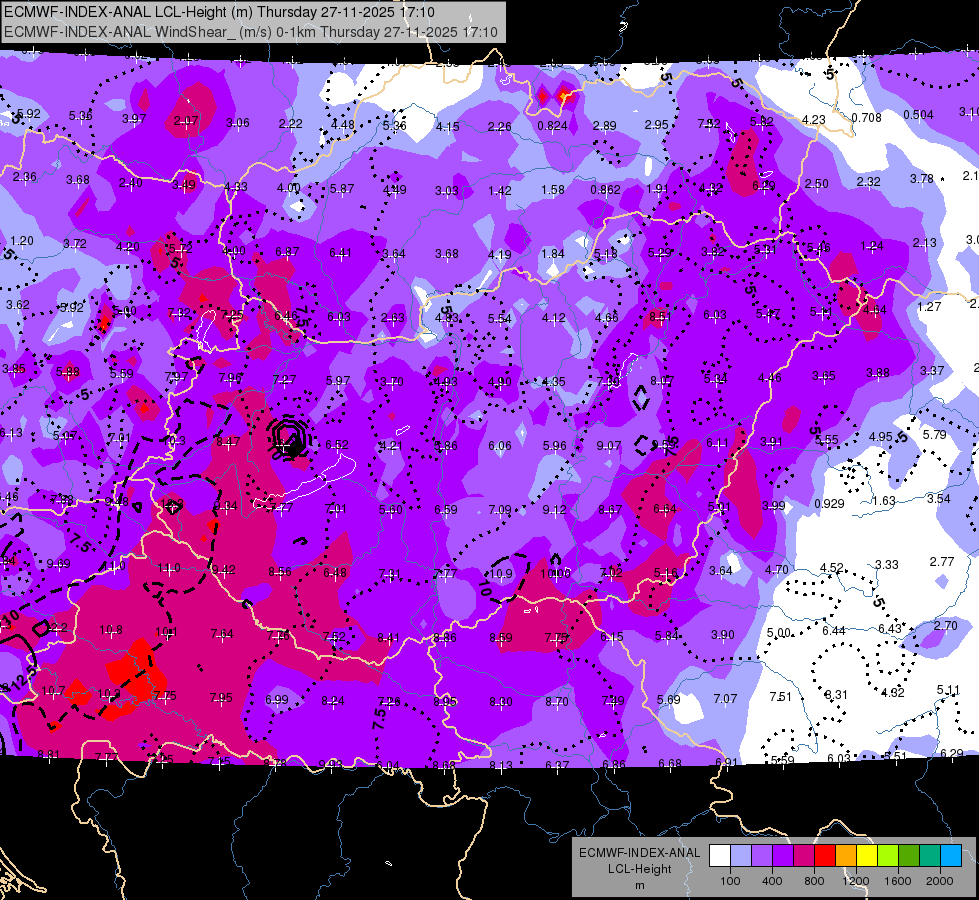Click the wind shear value 9.42
979x900 pixels.
pyautogui.click(x=224, y=569)
